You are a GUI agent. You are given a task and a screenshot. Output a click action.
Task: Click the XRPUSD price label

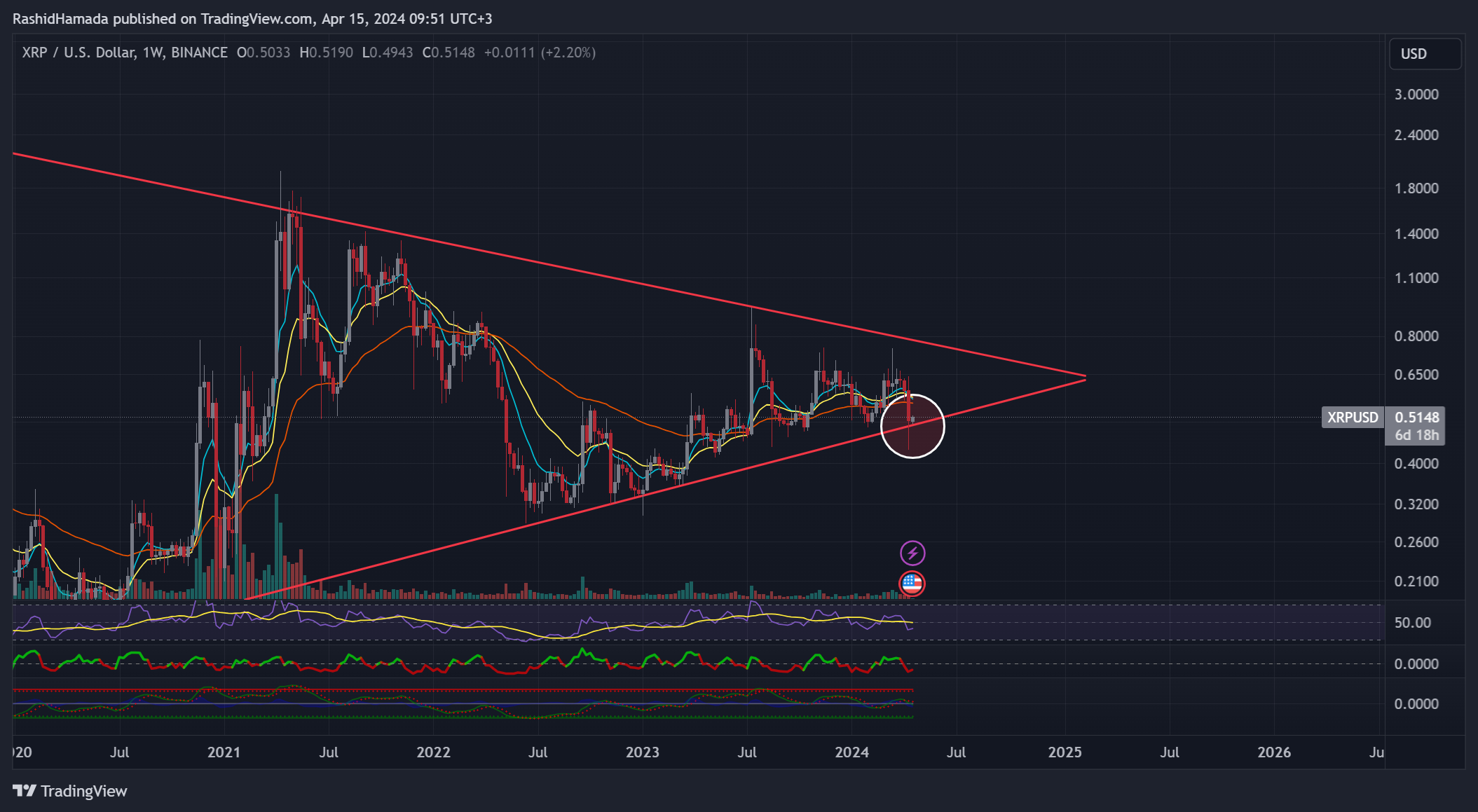(1353, 418)
